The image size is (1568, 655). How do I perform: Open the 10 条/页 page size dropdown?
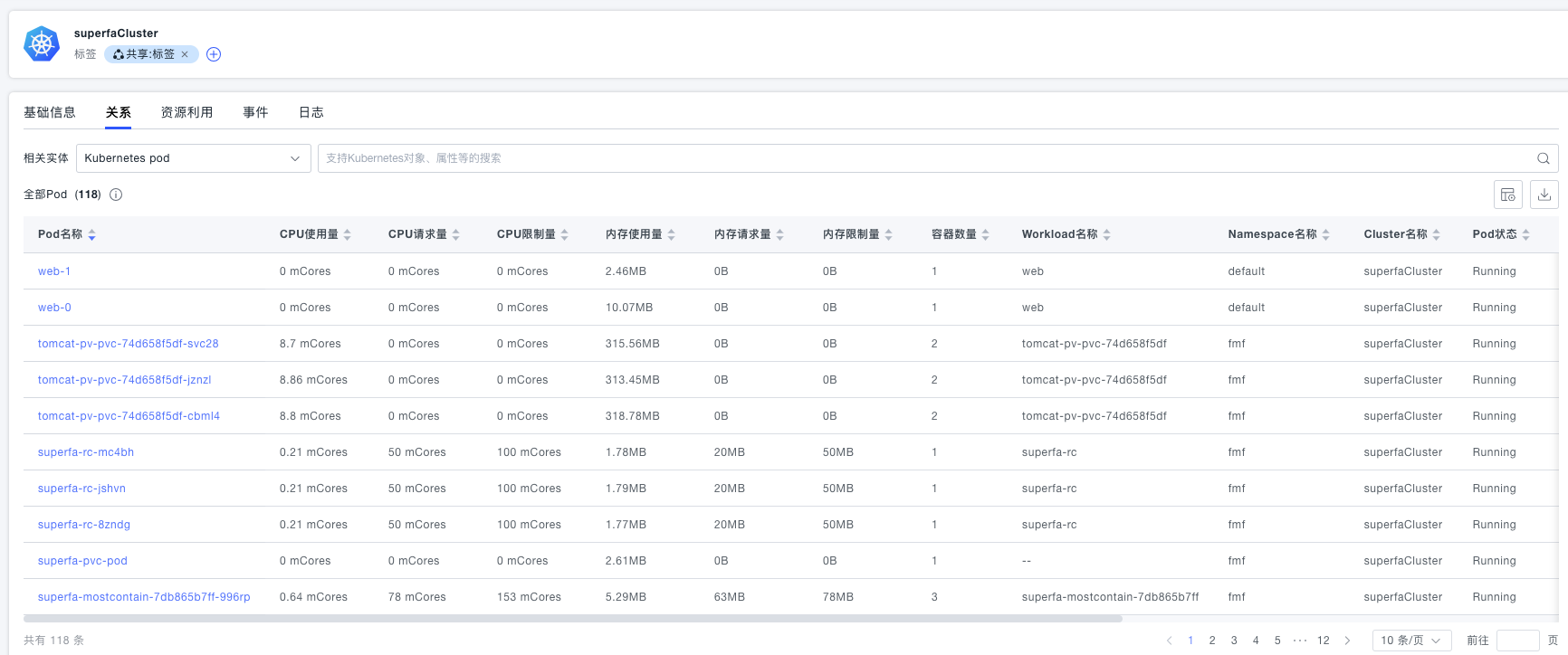pos(1411,641)
